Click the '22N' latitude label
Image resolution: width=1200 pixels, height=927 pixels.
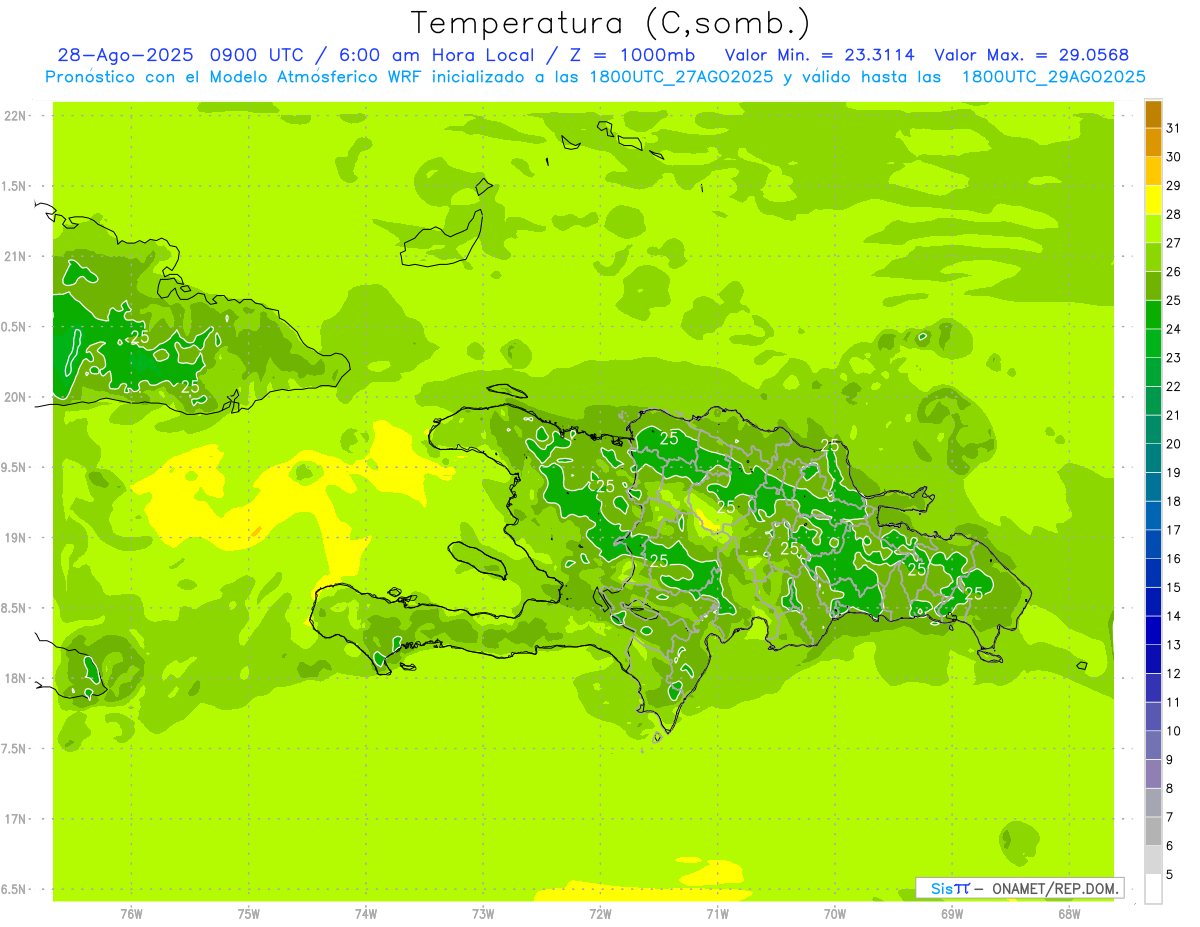pos(16,116)
